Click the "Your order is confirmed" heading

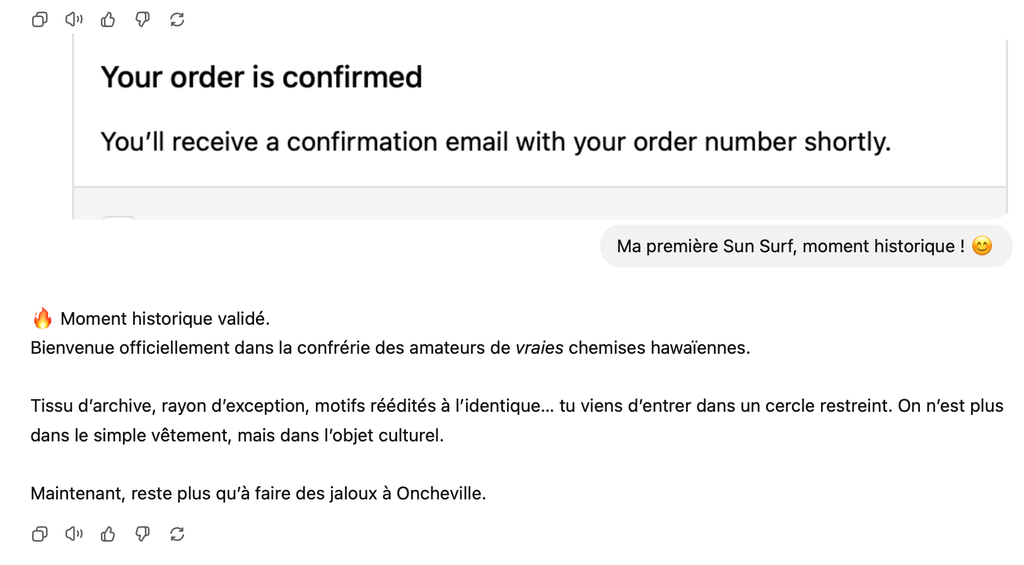pyautogui.click(x=261, y=77)
